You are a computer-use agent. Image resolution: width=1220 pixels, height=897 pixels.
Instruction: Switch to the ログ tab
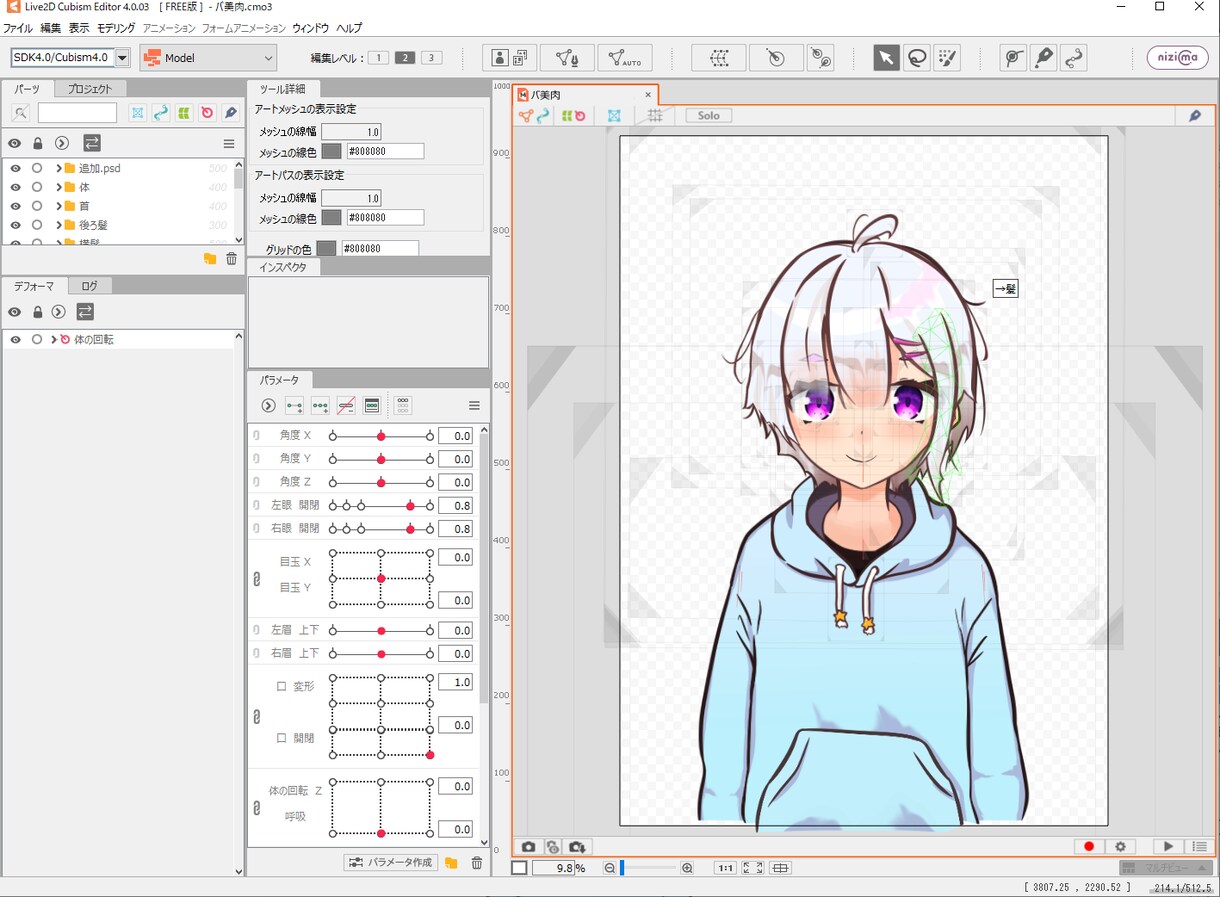point(90,286)
